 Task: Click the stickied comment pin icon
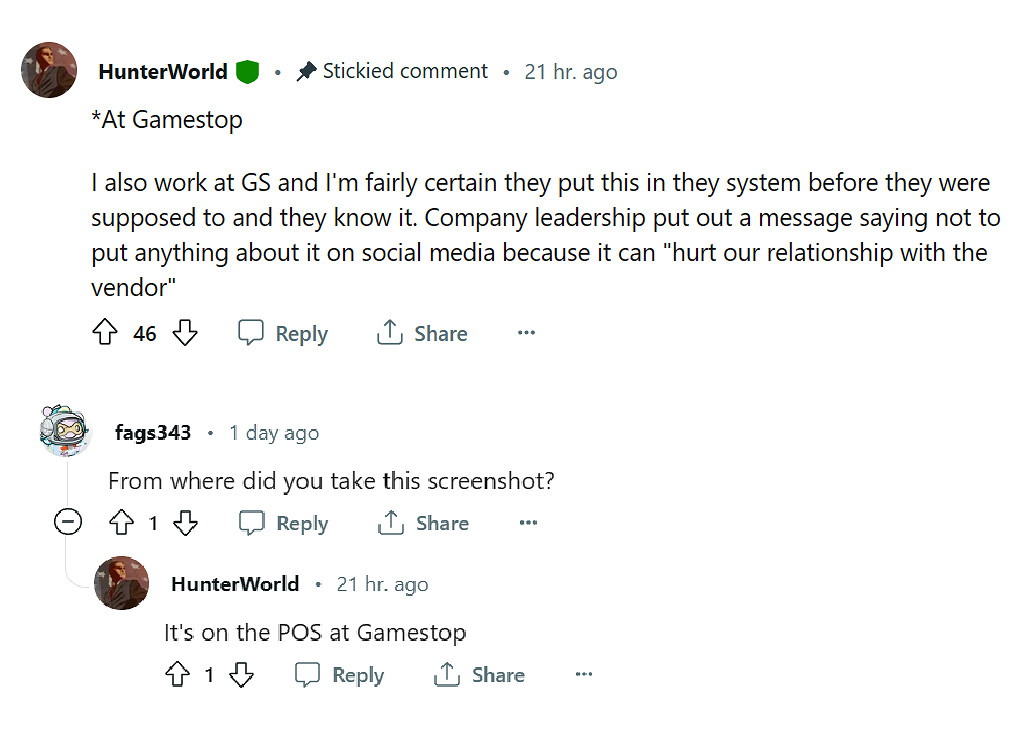(x=306, y=72)
